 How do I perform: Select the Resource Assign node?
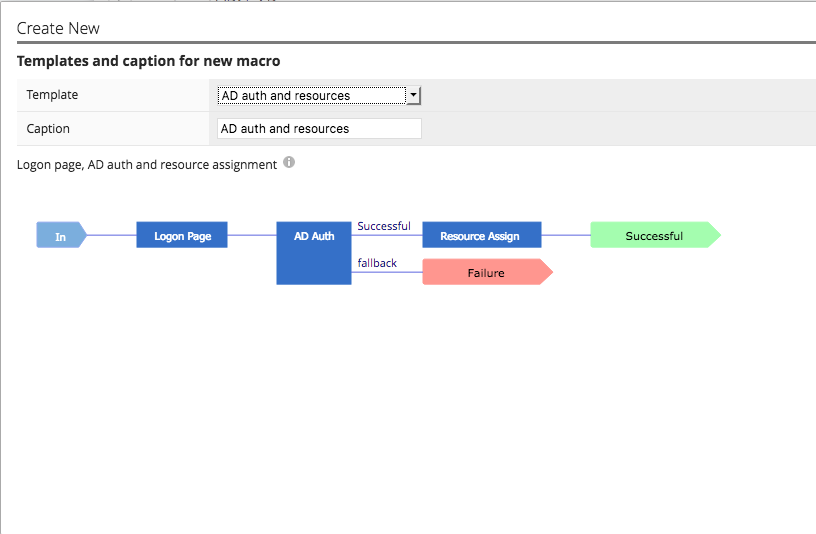pos(482,235)
